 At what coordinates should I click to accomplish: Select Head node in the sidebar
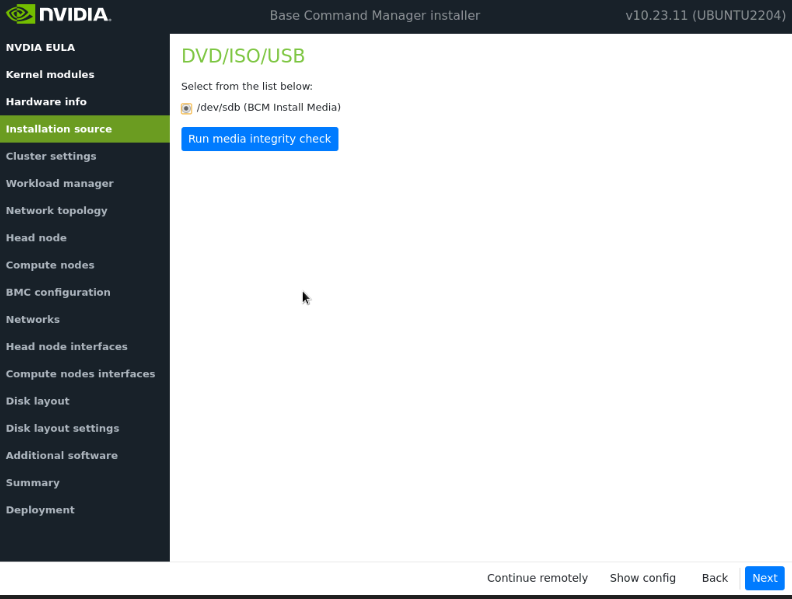pyautogui.click(x=36, y=238)
